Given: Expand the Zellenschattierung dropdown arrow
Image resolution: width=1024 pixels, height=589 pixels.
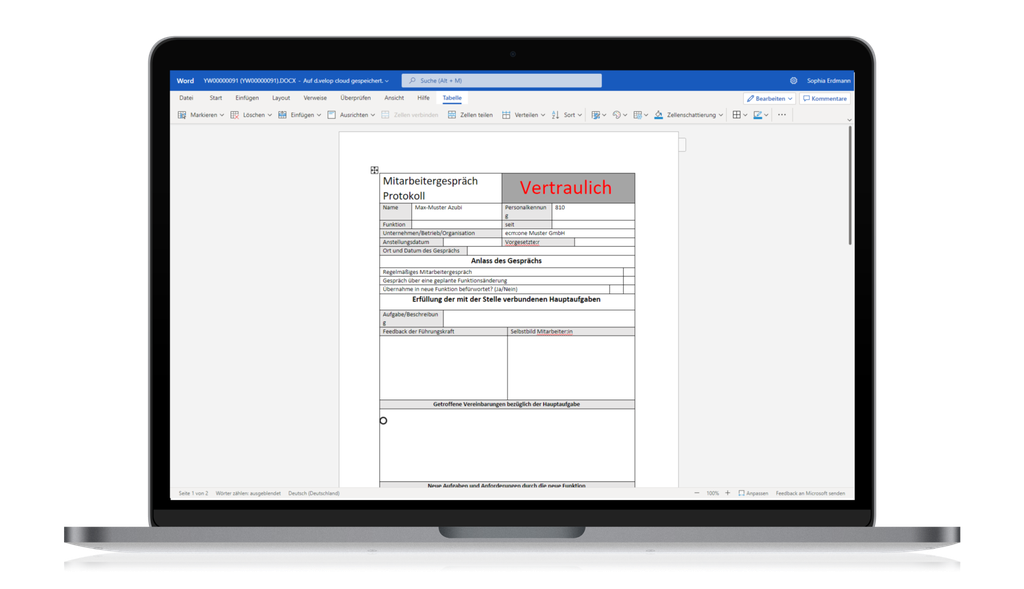Looking at the screenshot, I should (x=721, y=115).
